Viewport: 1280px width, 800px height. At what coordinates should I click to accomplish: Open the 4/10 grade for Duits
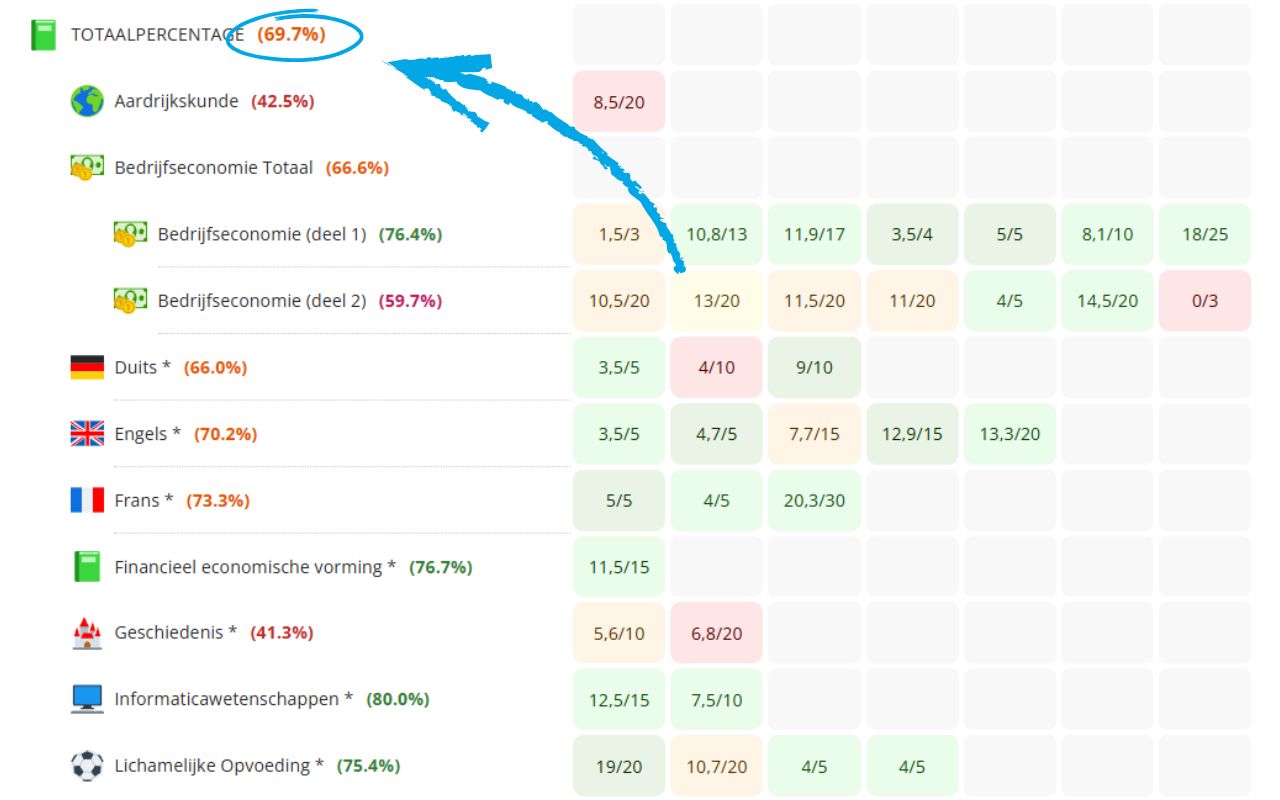(716, 367)
